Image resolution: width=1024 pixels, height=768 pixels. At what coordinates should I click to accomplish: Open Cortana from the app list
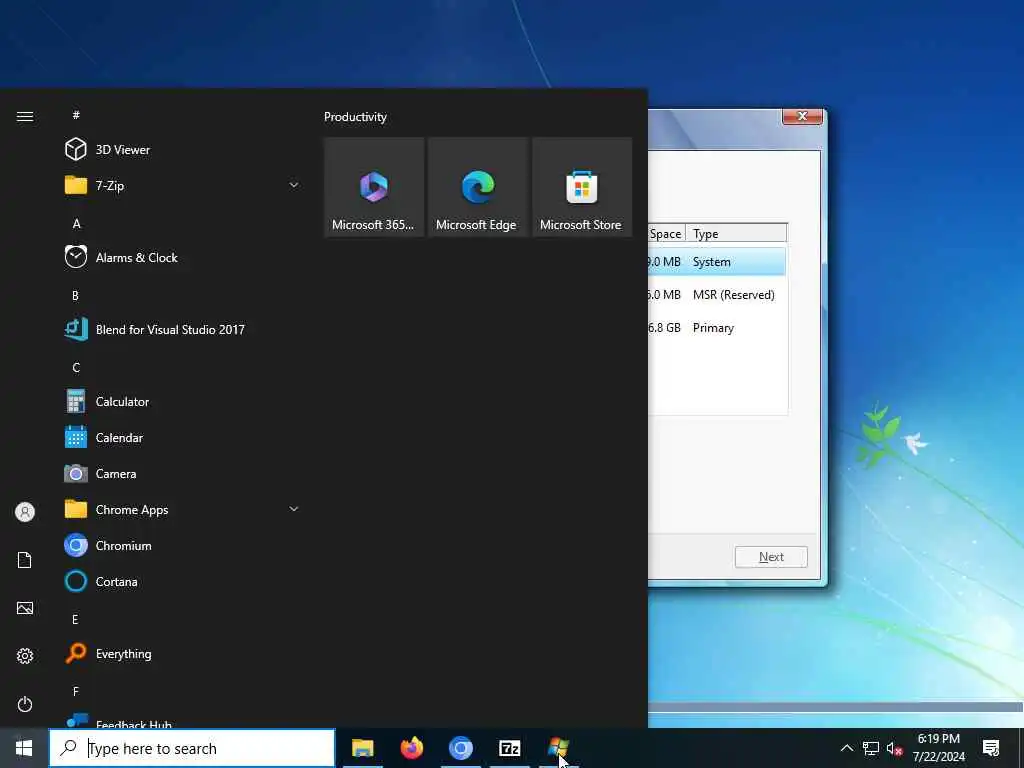(183, 581)
